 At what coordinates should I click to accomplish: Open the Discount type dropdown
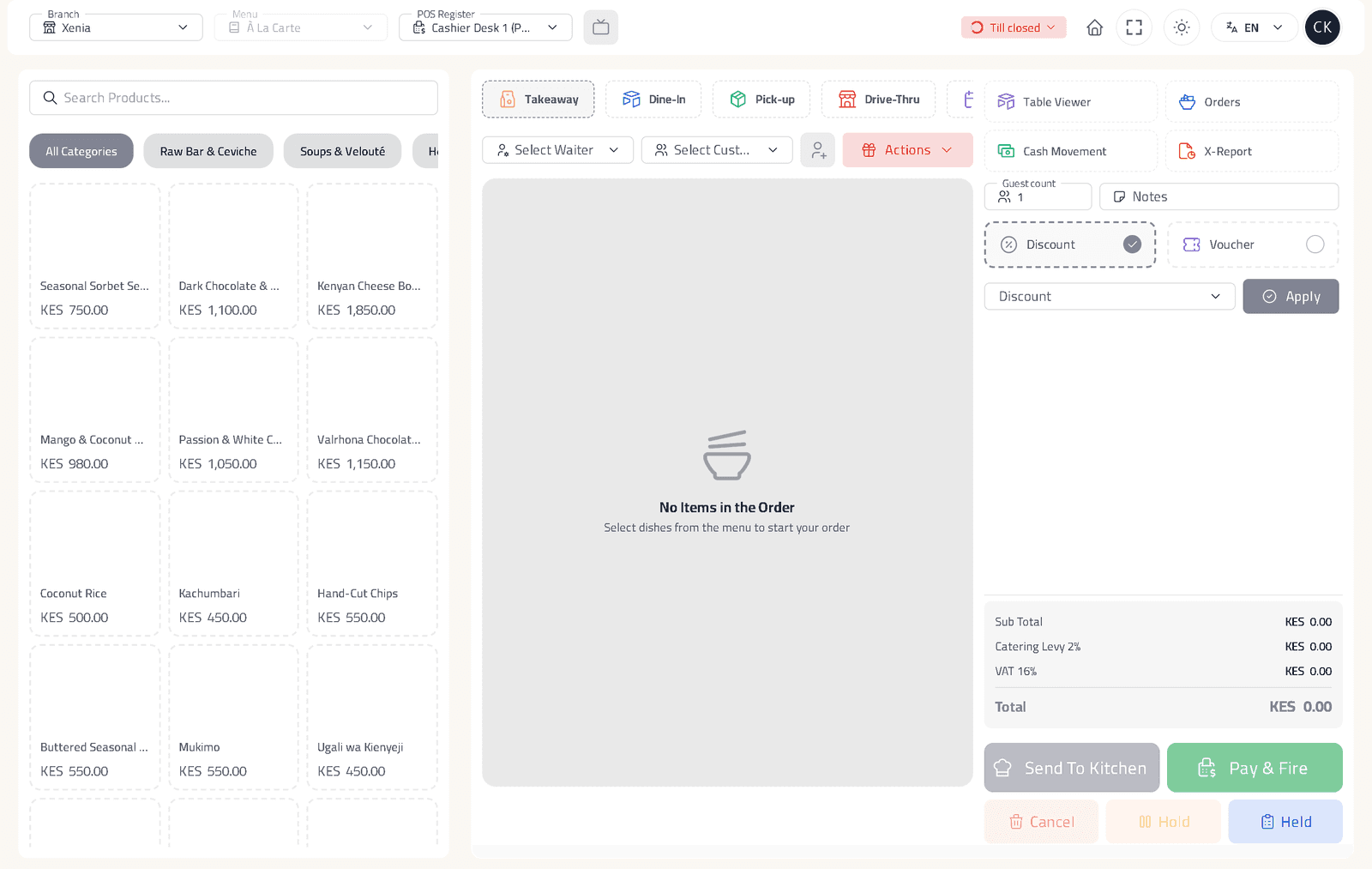[1110, 297]
